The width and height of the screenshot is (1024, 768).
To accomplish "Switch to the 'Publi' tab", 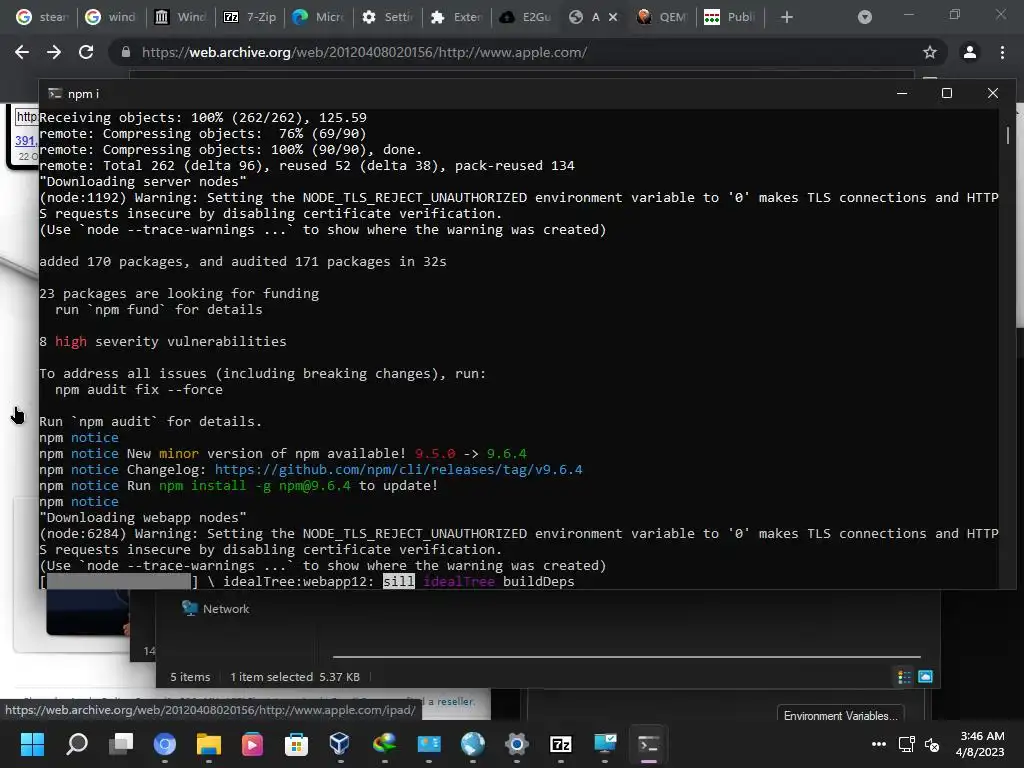I will pos(730,18).
